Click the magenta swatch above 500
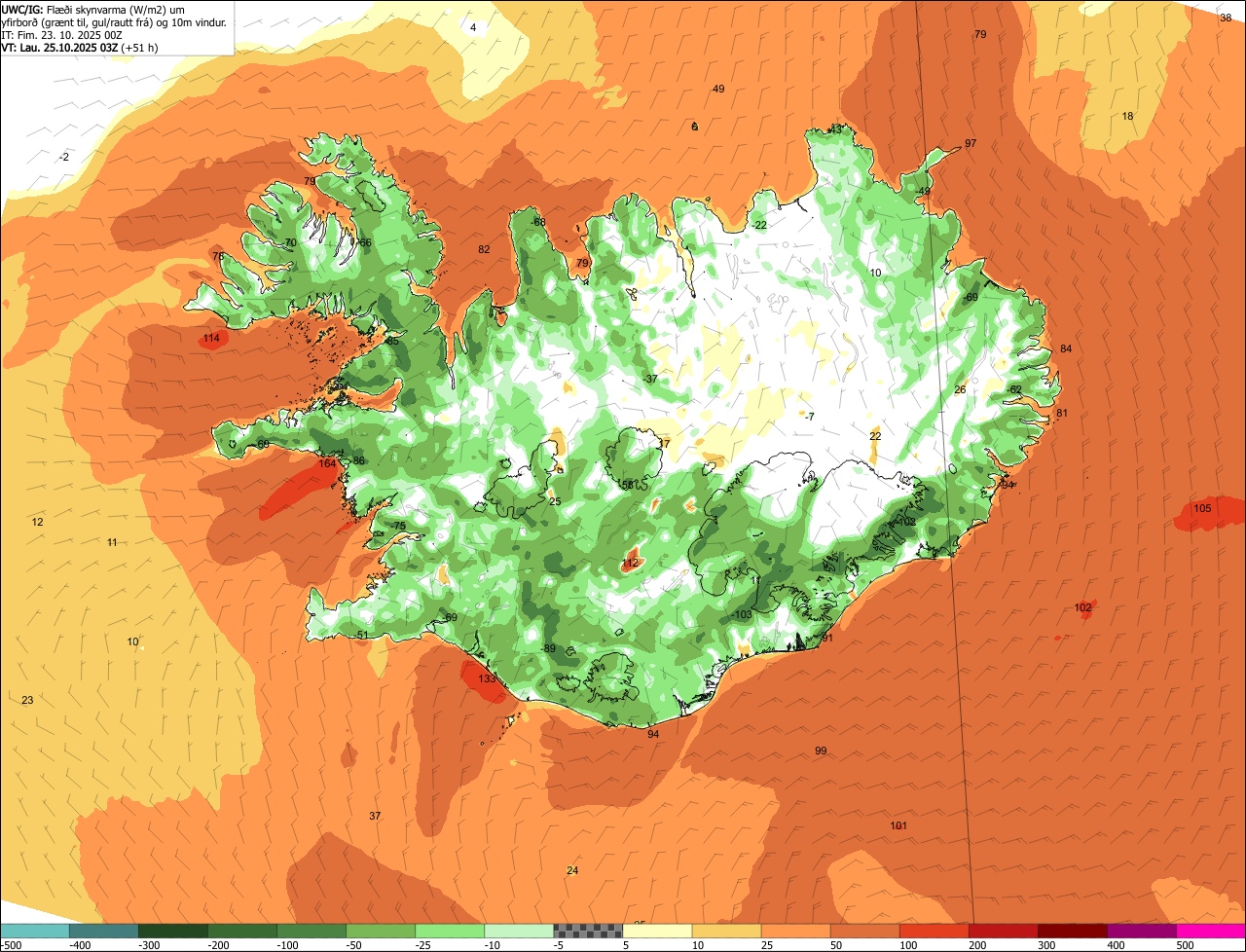 click(x=1211, y=931)
